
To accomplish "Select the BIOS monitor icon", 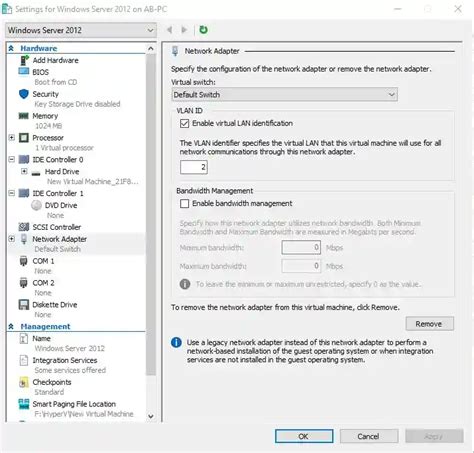I will point(24,72).
